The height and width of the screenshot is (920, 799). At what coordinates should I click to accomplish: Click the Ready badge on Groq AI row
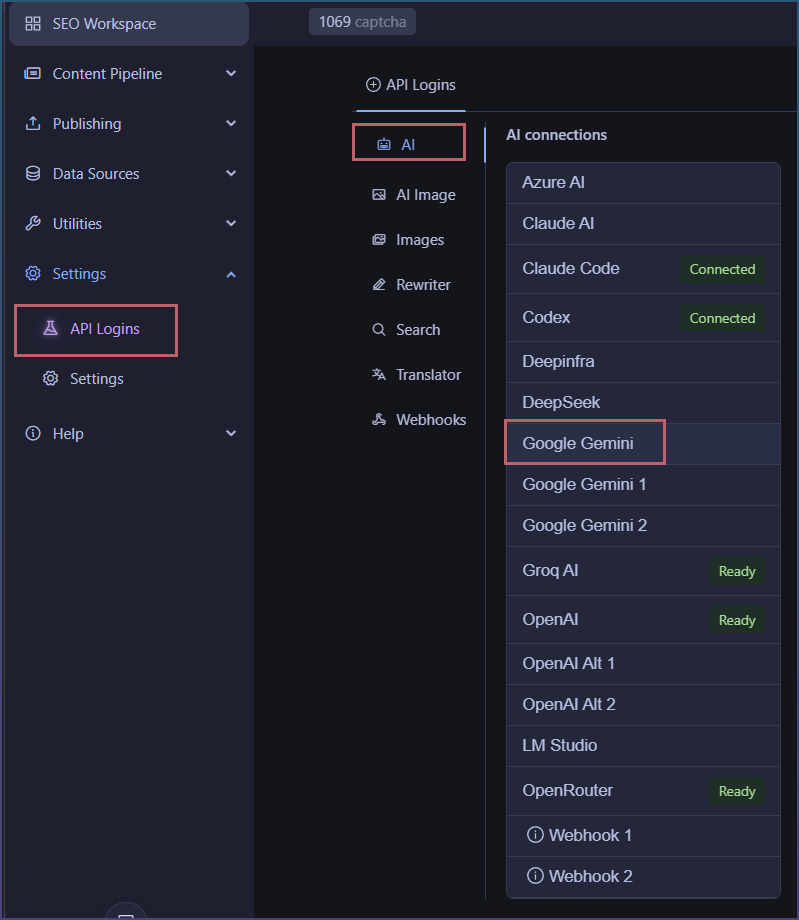[x=737, y=571]
